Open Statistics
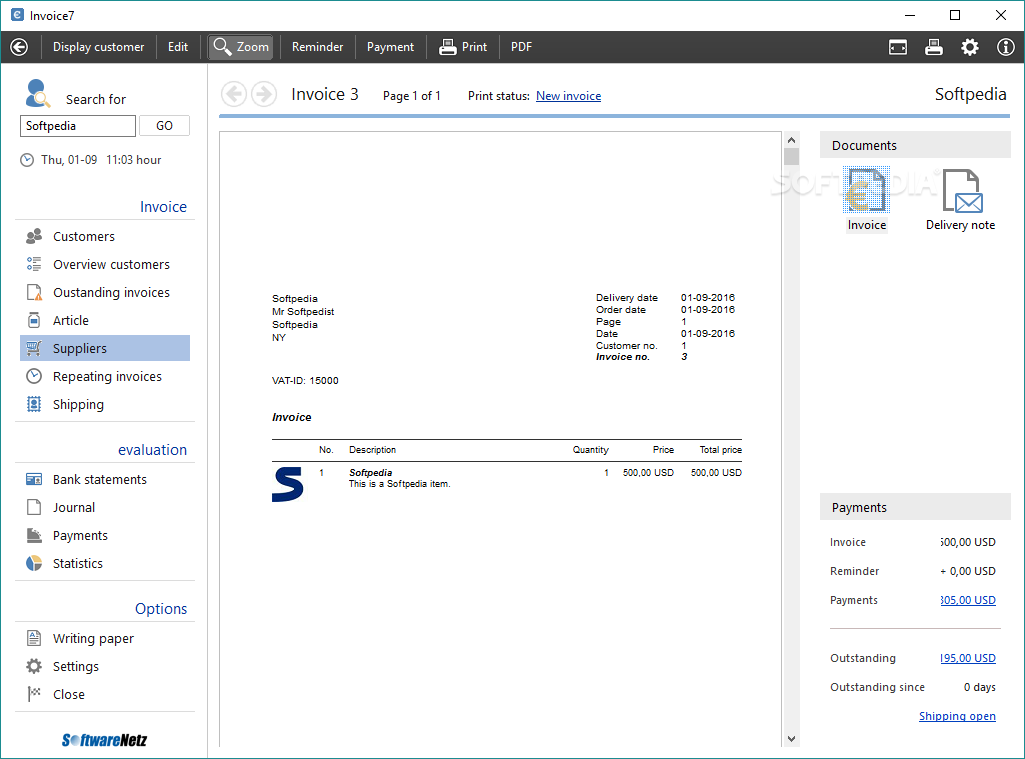The height and width of the screenshot is (759, 1025). 78,564
